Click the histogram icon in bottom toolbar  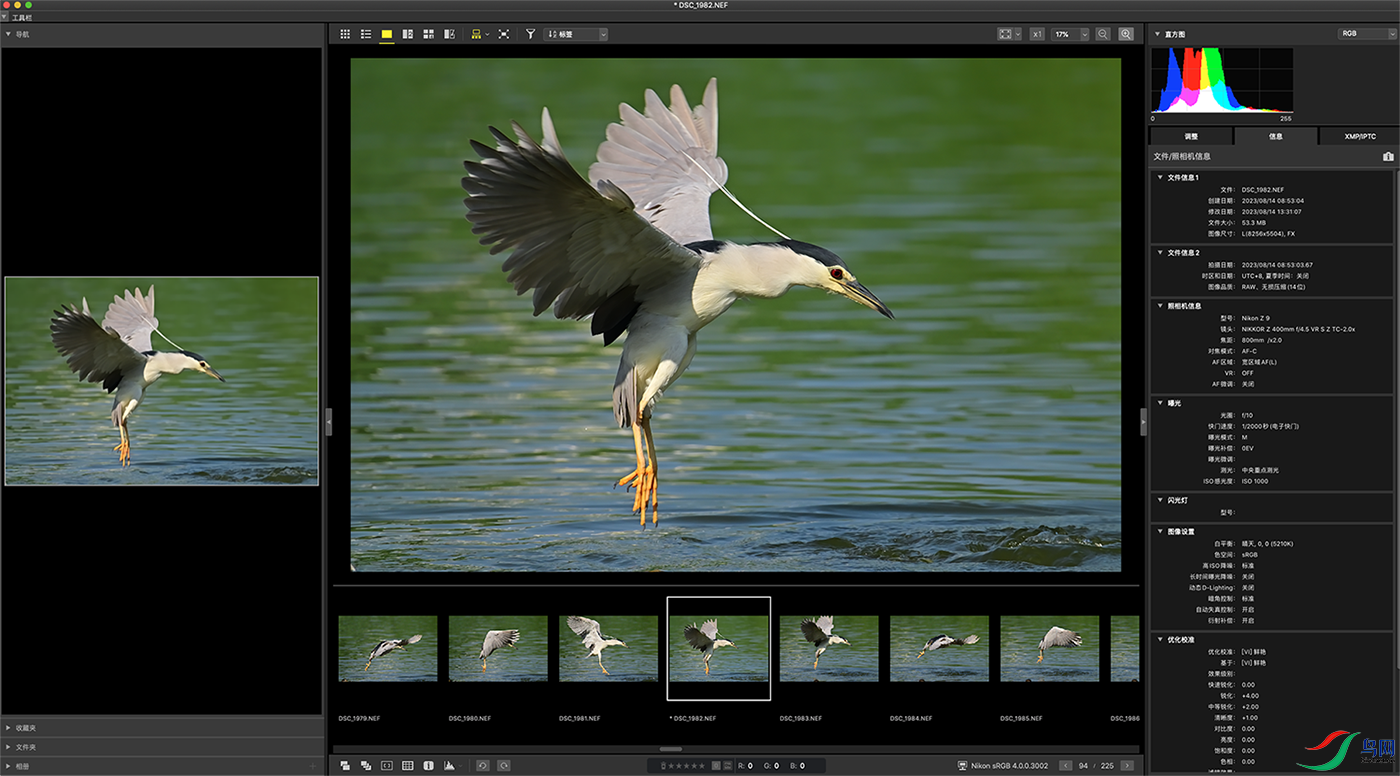coord(449,766)
